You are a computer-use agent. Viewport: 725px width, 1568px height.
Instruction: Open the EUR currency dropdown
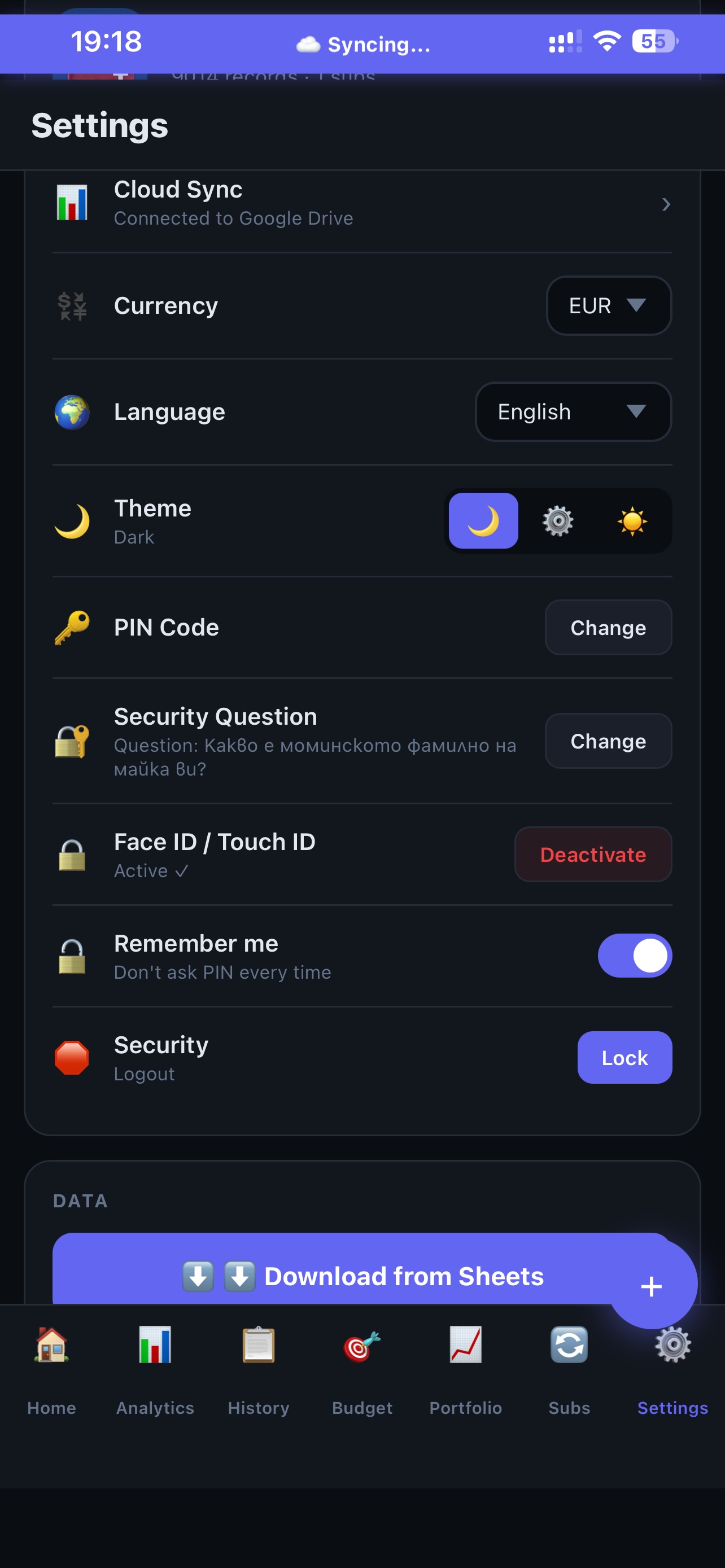coord(608,305)
